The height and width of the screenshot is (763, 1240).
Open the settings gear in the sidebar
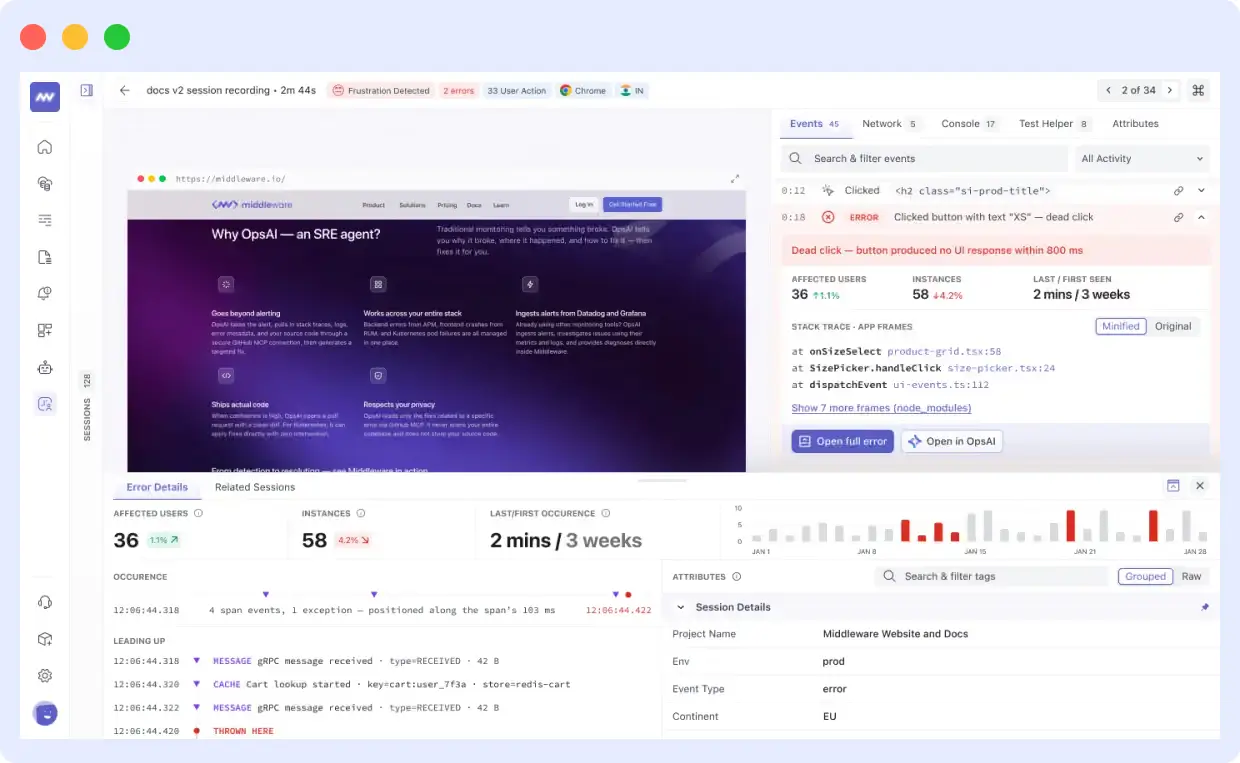(45, 676)
